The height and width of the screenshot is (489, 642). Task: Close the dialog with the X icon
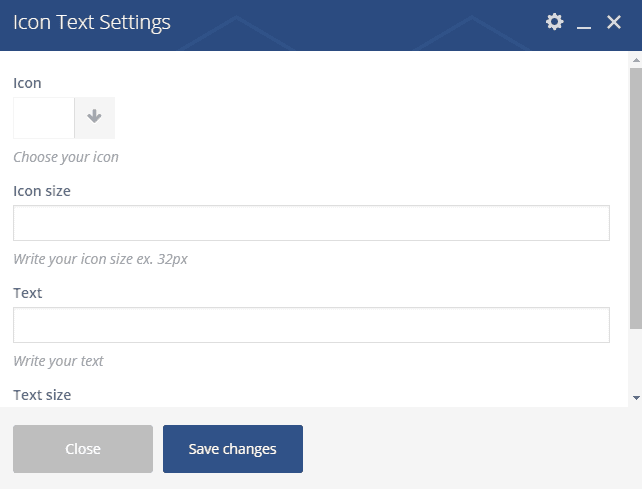click(614, 22)
